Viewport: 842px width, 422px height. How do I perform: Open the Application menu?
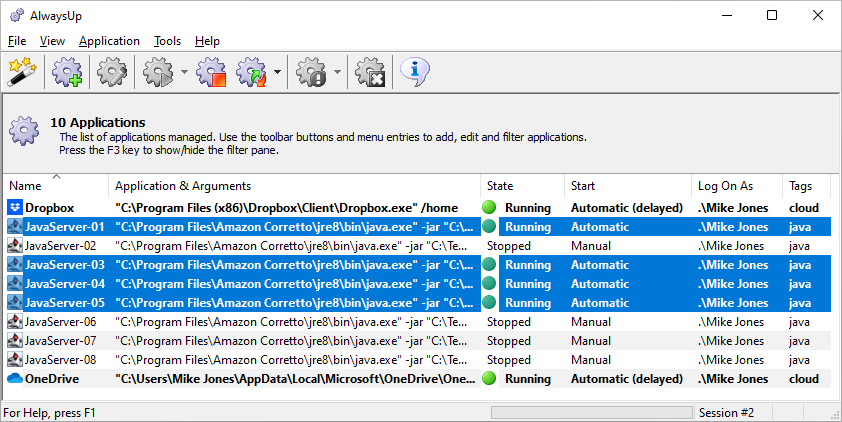point(109,41)
